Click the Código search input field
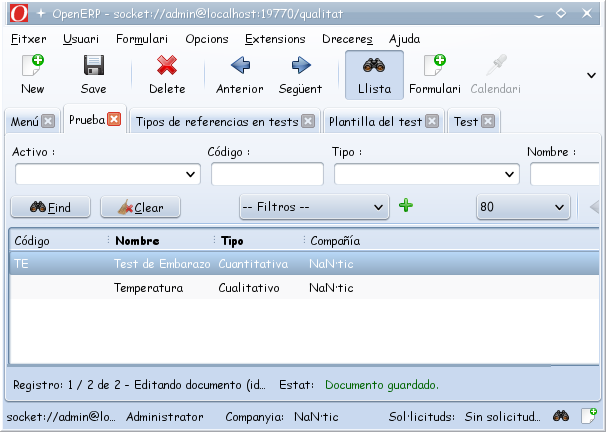 point(267,174)
